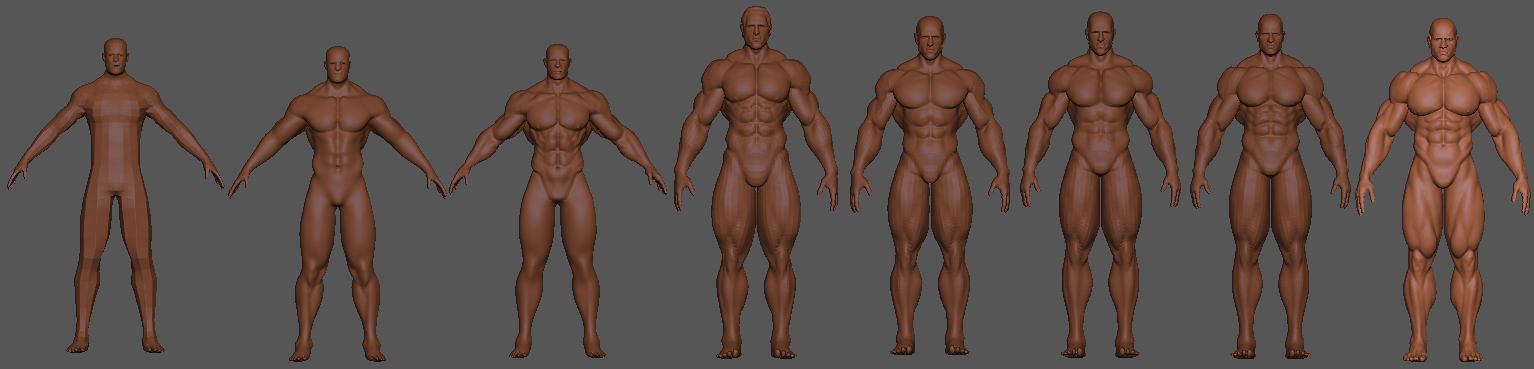
Task: Click the head of the rightmost figure
Action: pos(1443,41)
